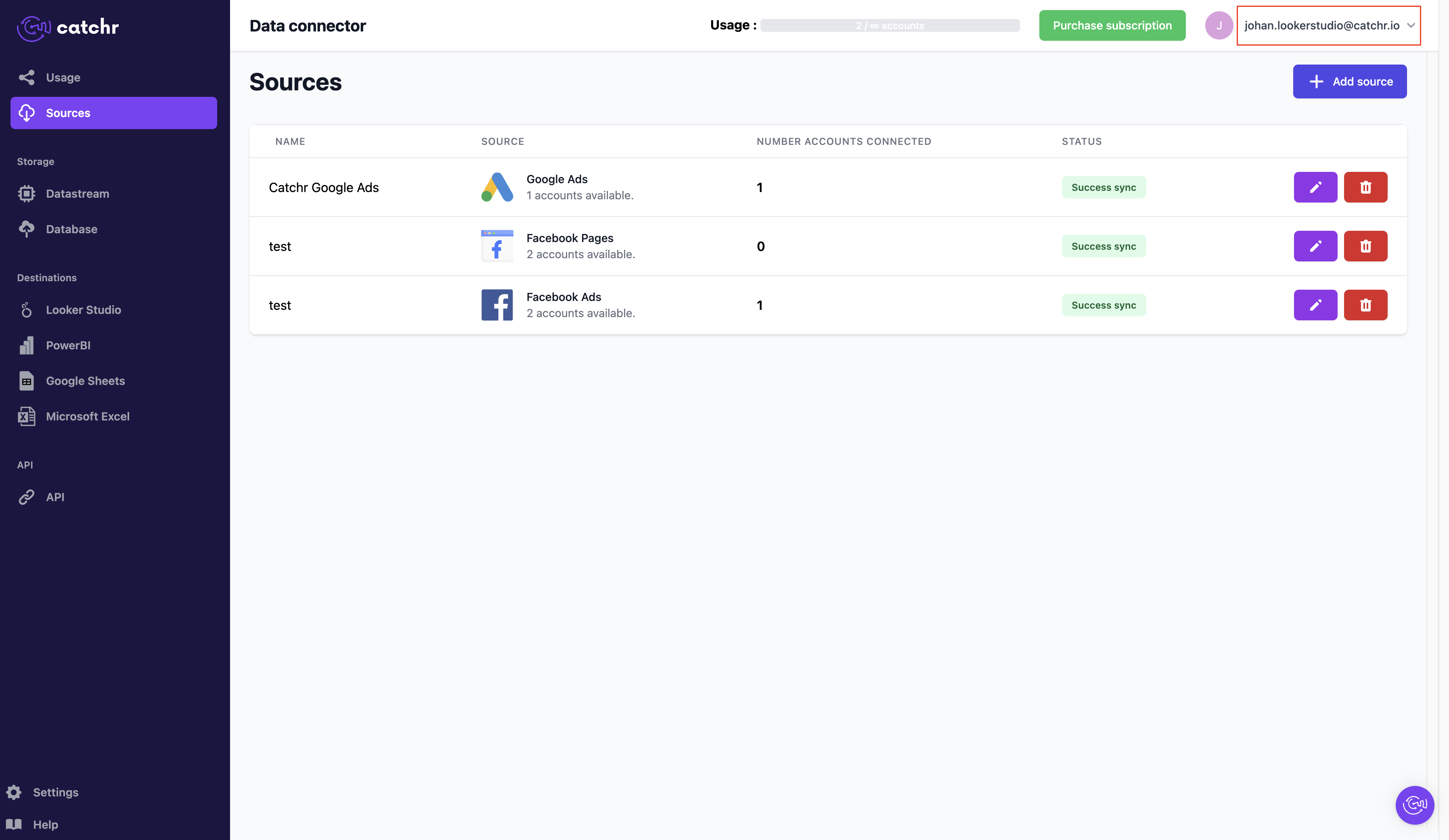The image size is (1449, 840).
Task: Click the Add source button
Action: pos(1349,81)
